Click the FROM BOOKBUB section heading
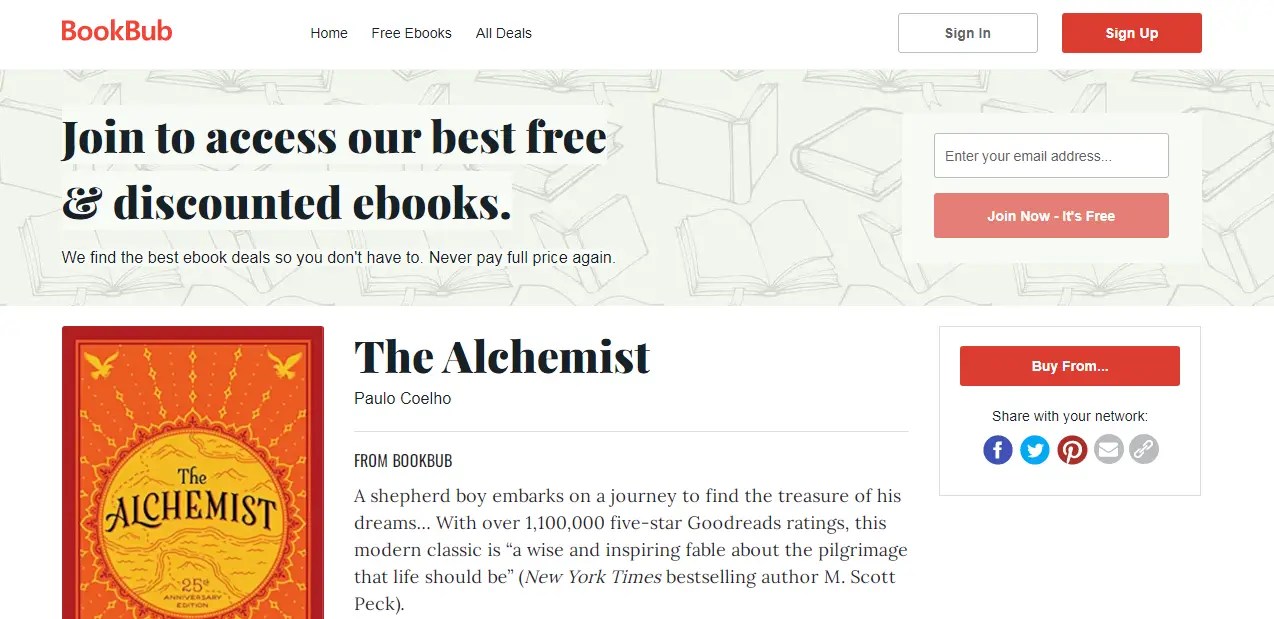This screenshot has height=619, width=1274. pyautogui.click(x=403, y=460)
